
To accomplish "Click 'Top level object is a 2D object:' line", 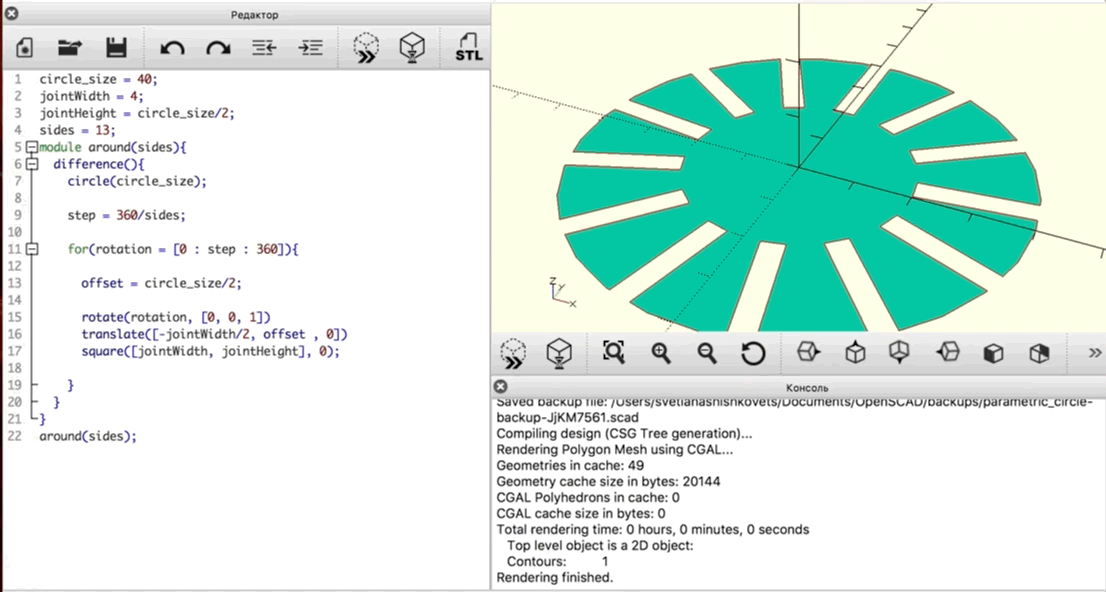I will (x=600, y=545).
